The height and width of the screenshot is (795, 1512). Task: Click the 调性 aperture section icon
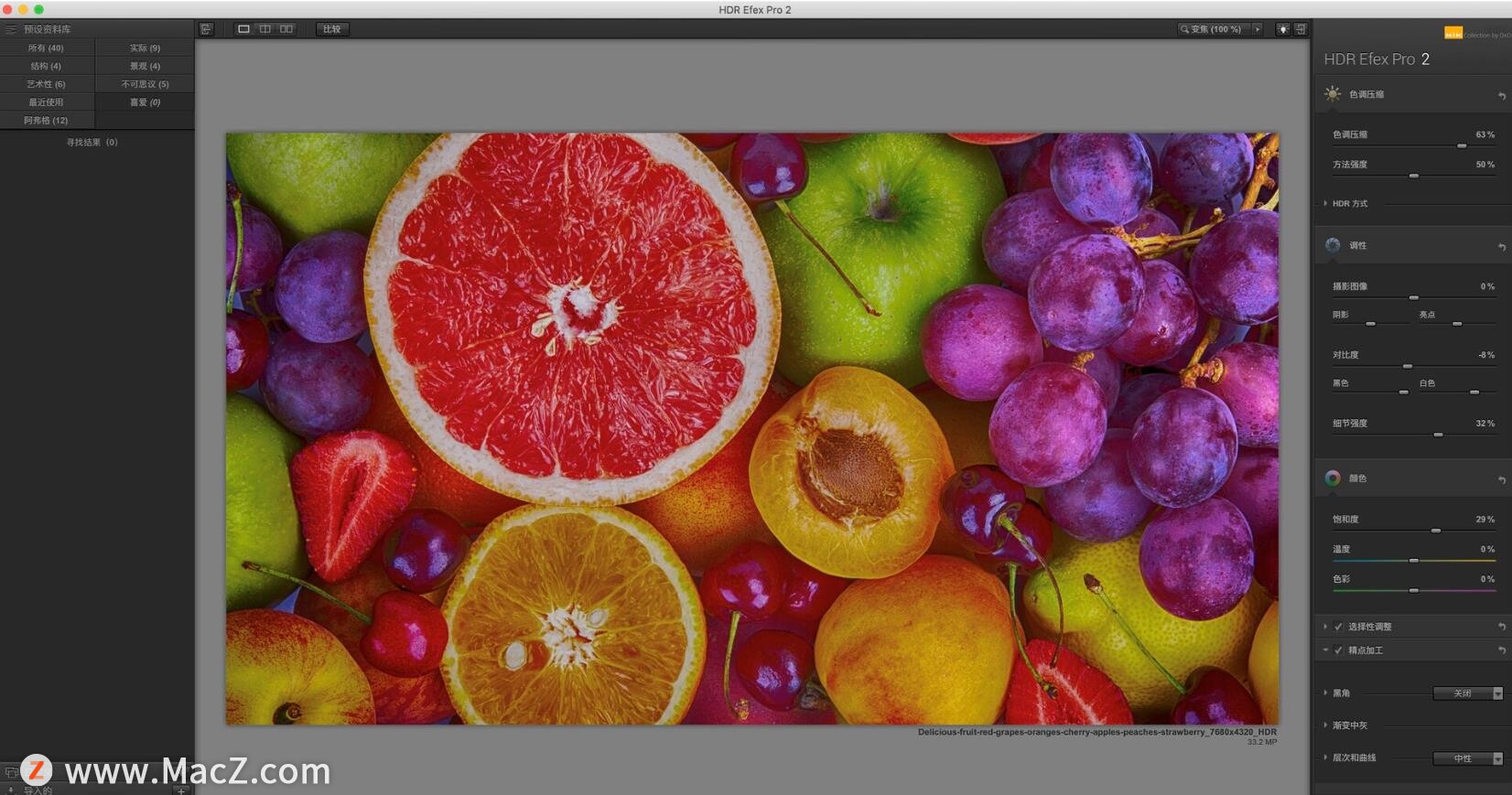tap(1333, 245)
